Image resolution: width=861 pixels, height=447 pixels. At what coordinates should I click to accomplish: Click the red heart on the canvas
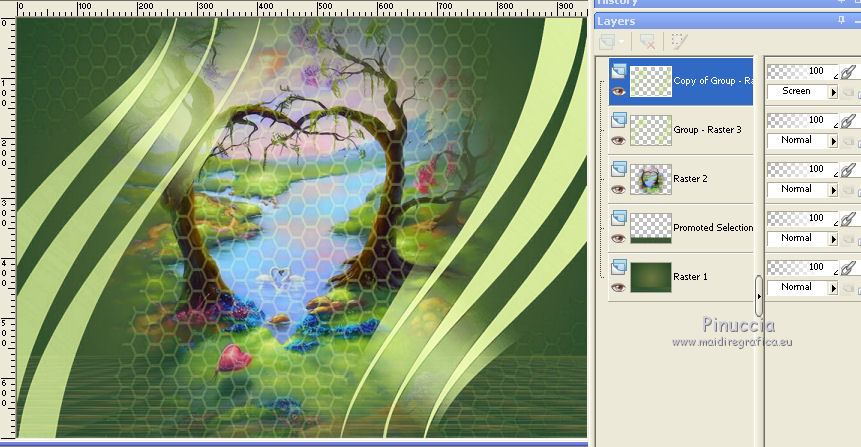click(x=234, y=358)
